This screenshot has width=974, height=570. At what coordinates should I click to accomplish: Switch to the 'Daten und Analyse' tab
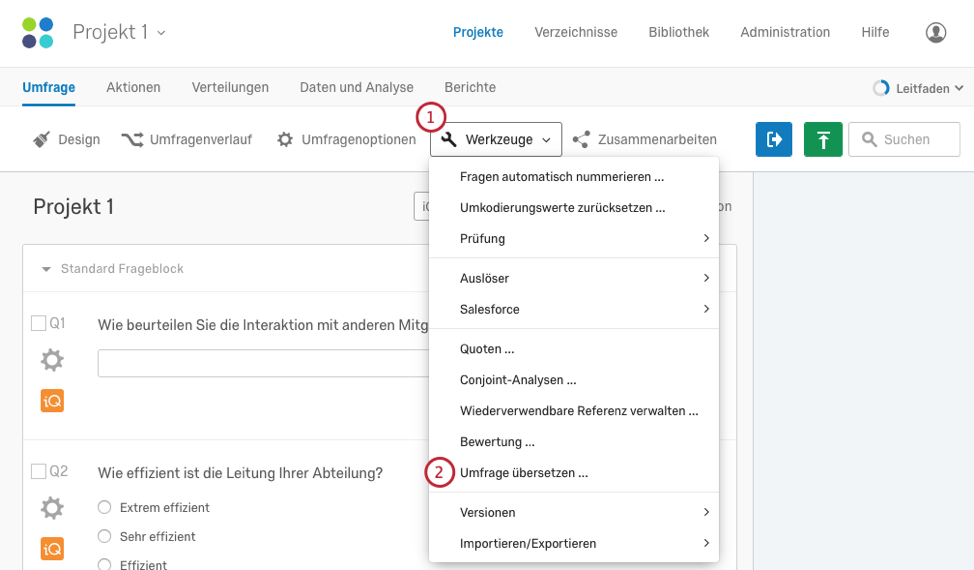pos(356,88)
